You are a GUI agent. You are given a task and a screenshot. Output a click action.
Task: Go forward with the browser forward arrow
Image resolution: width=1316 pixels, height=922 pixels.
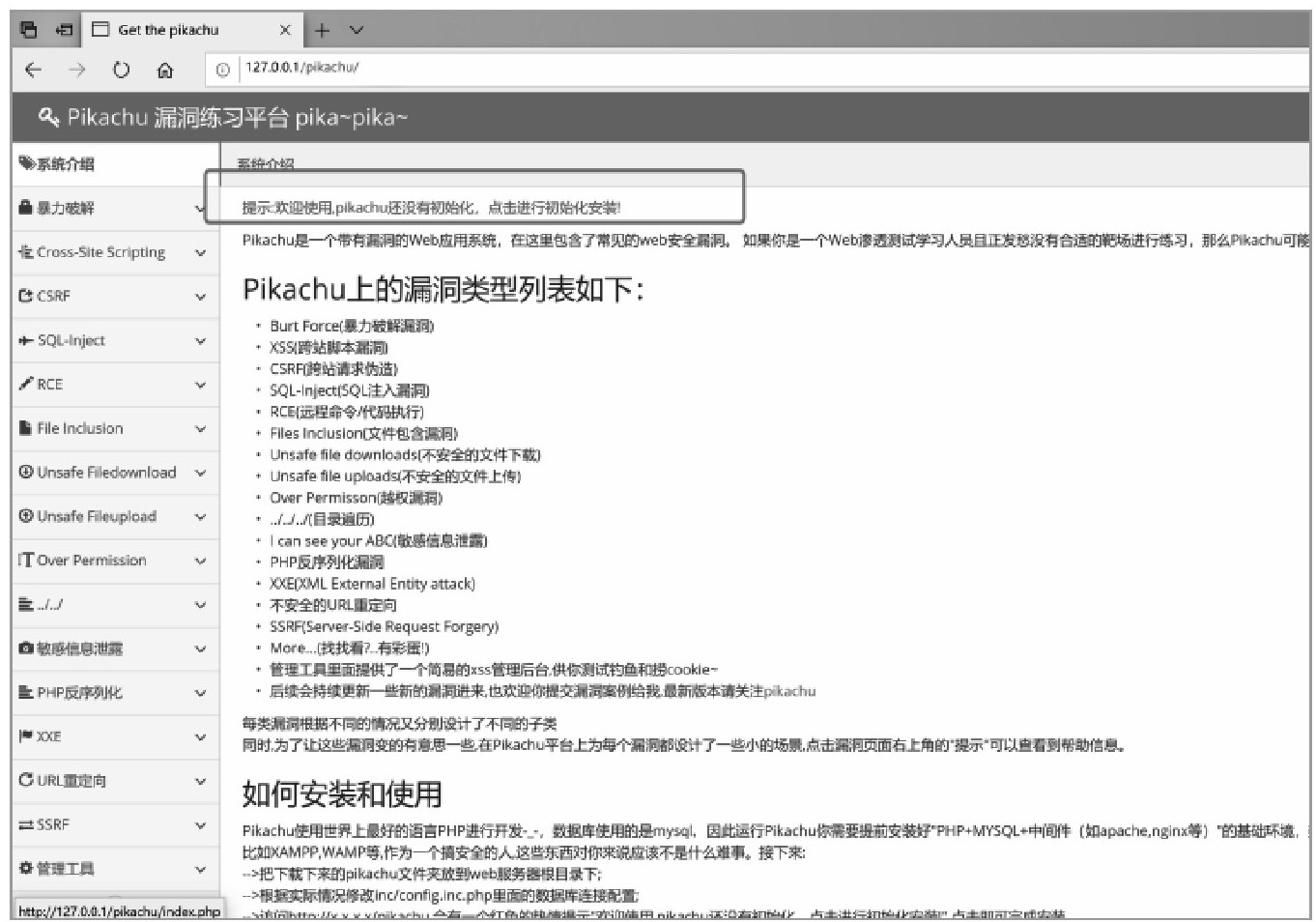coord(77,70)
